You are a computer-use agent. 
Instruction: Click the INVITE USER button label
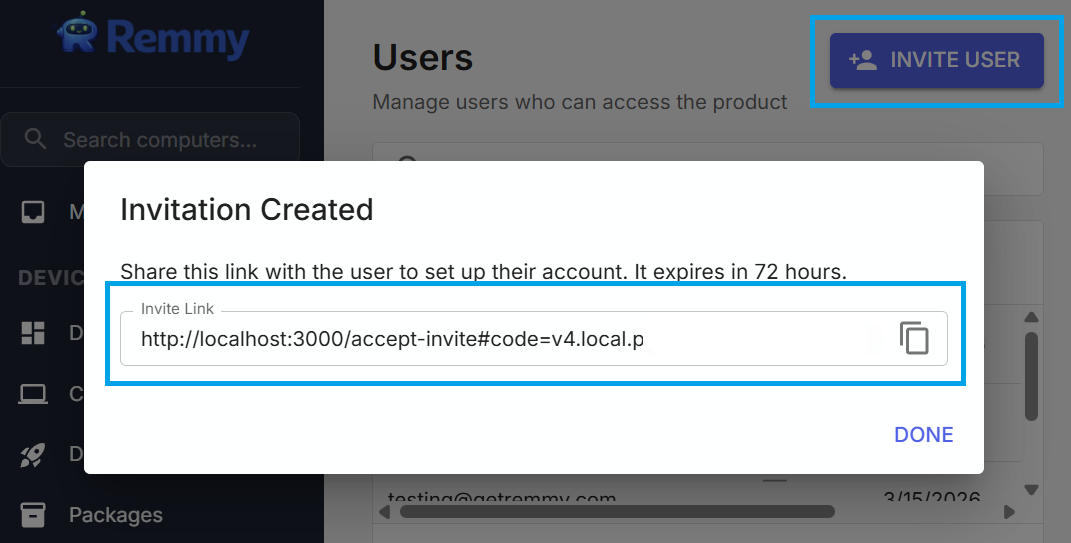(955, 60)
